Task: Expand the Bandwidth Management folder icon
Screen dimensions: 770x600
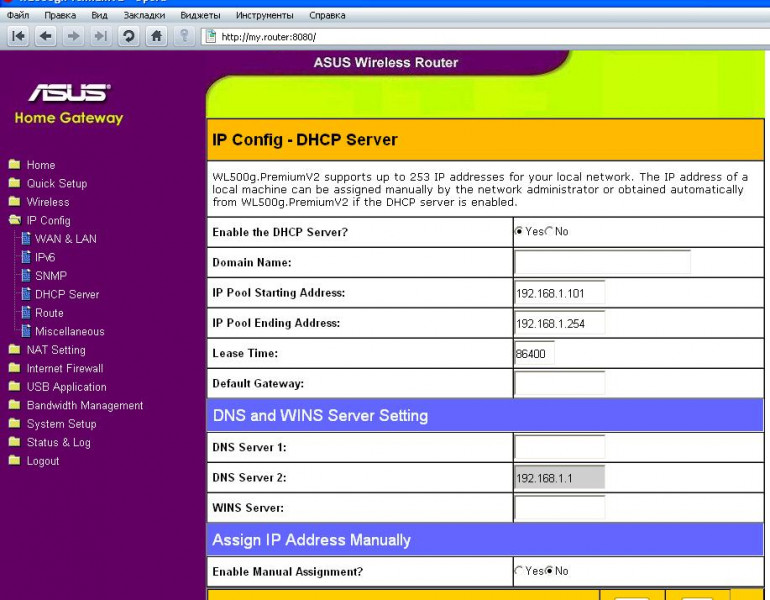Action: (x=15, y=405)
